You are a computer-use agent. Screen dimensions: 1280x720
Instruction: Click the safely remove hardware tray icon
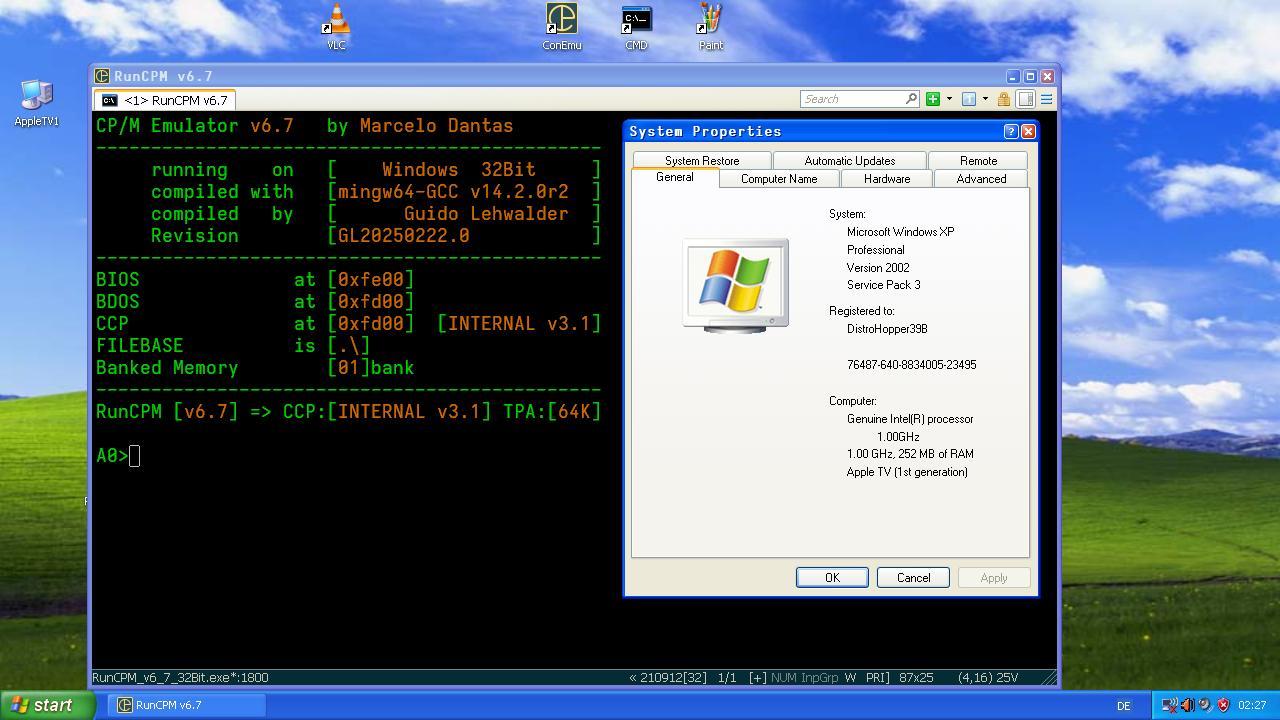pos(1205,705)
